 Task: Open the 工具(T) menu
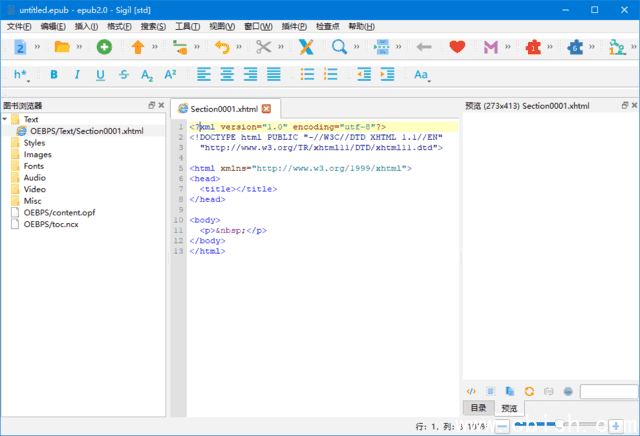coord(187,26)
